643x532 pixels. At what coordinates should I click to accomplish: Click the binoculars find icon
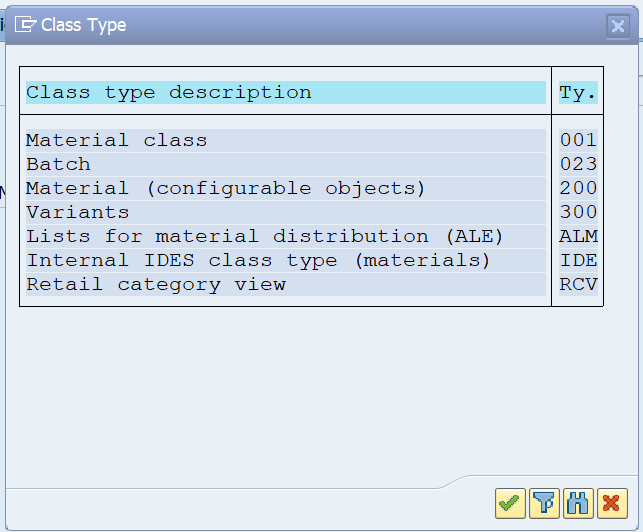click(578, 503)
